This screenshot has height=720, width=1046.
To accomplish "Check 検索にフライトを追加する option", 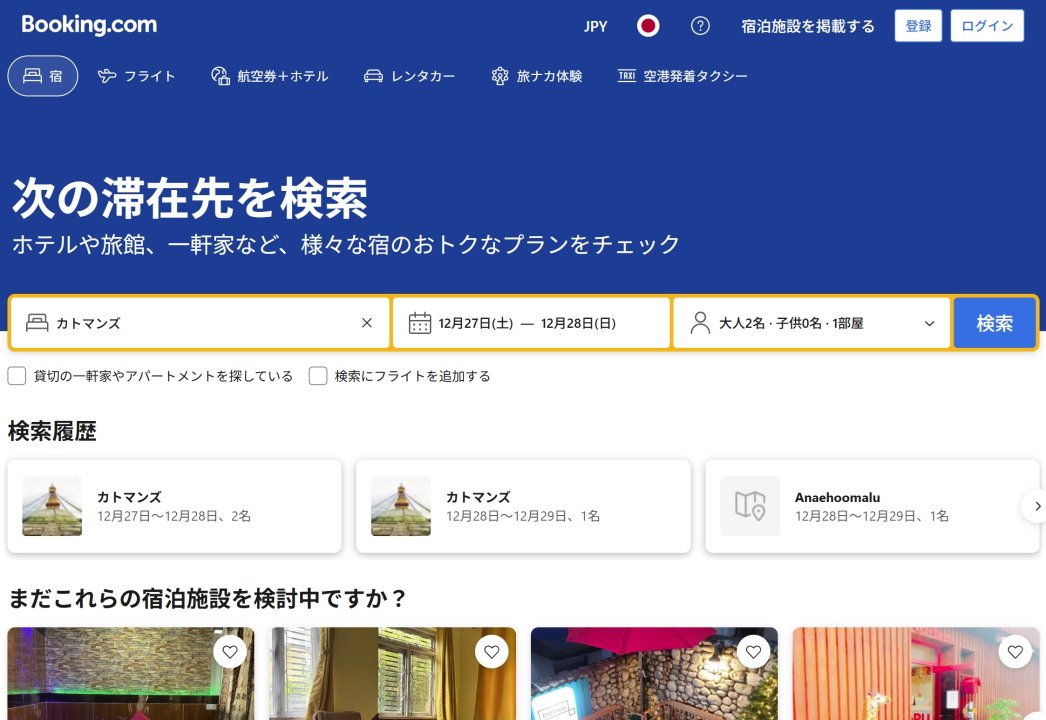I will click(x=318, y=376).
